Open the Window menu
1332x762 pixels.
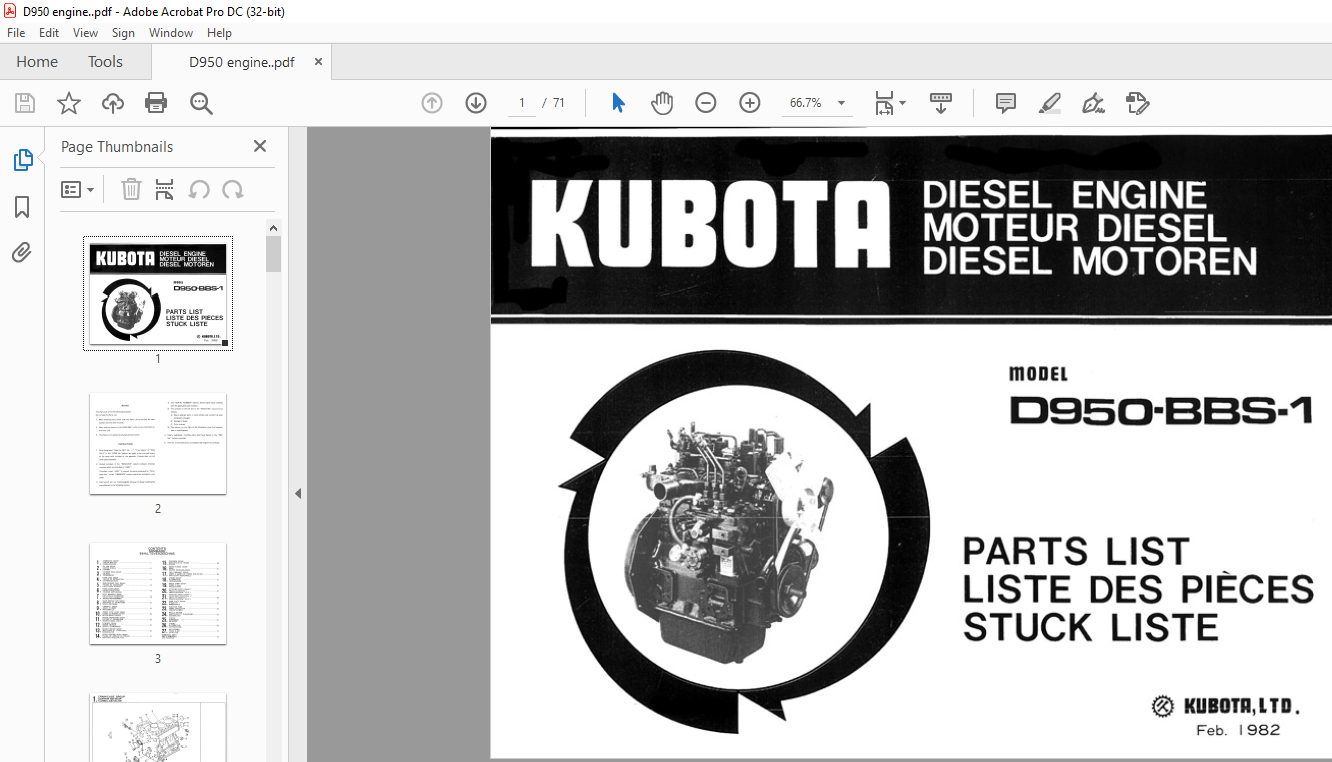point(171,33)
